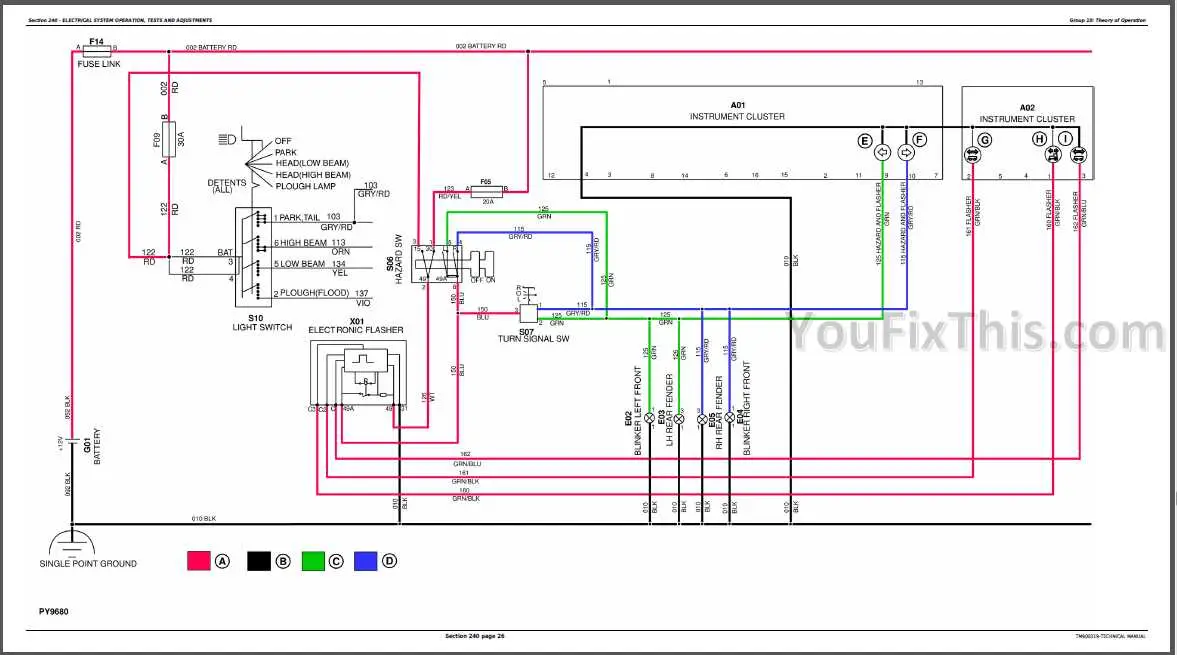This screenshot has width=1177, height=655.
Task: Click the E02 blinker left front lamp symbol
Action: tap(649, 419)
